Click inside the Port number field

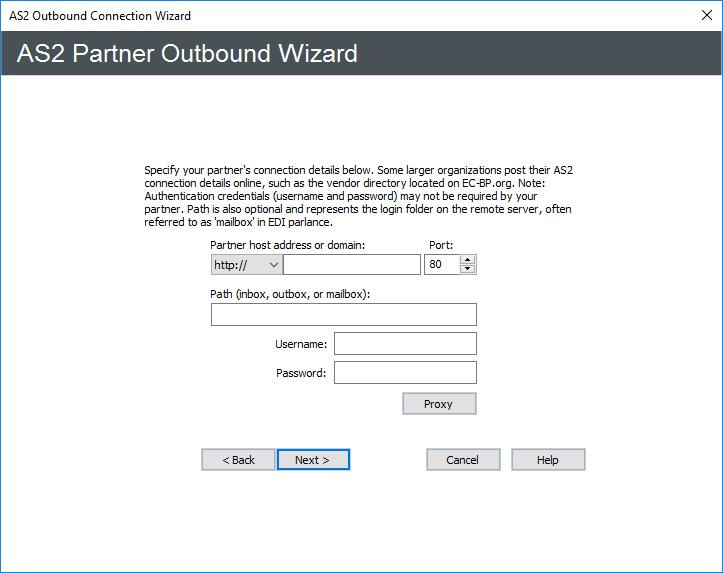tap(441, 265)
